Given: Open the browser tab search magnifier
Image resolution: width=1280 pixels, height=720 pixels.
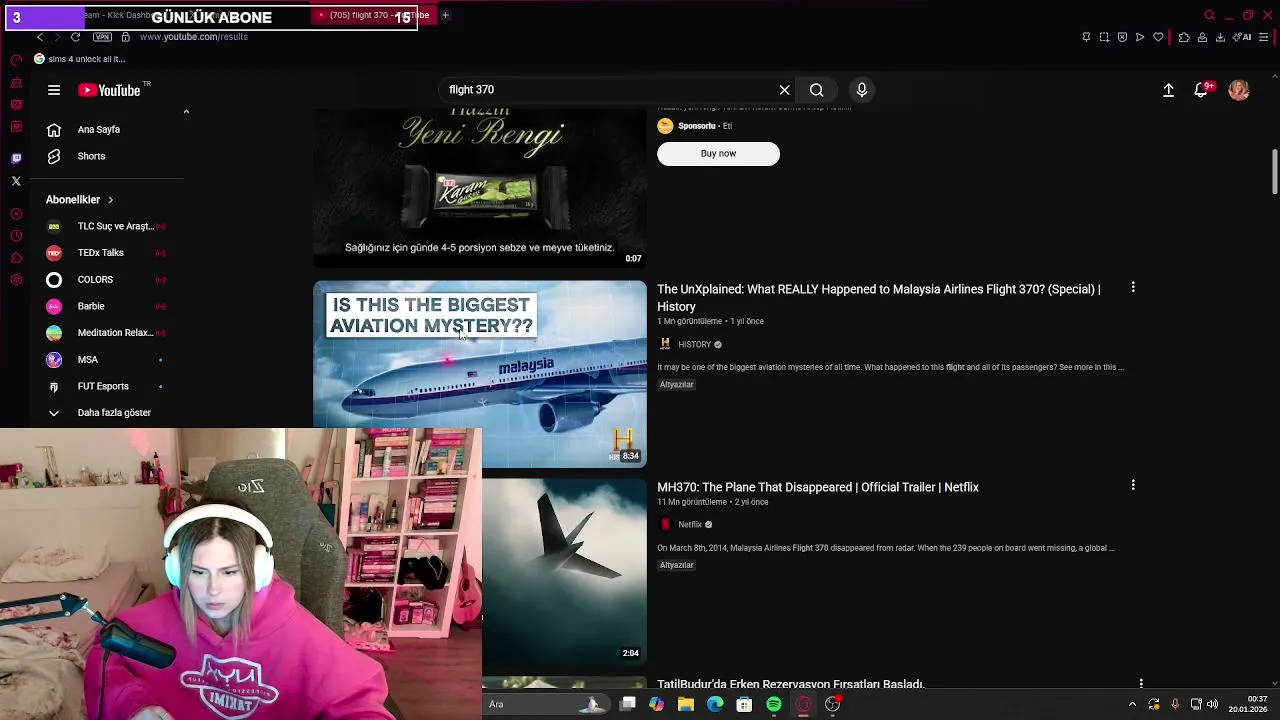Looking at the screenshot, I should point(1209,15).
